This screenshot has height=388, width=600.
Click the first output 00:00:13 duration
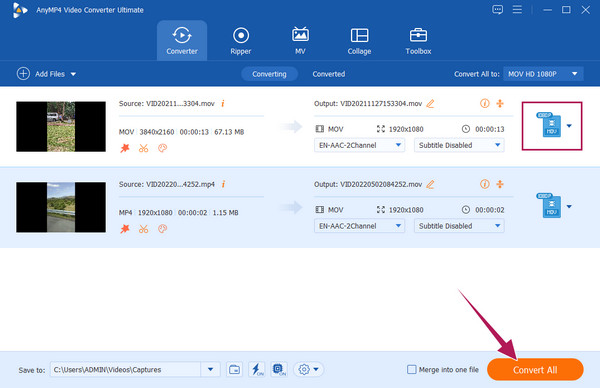point(489,129)
